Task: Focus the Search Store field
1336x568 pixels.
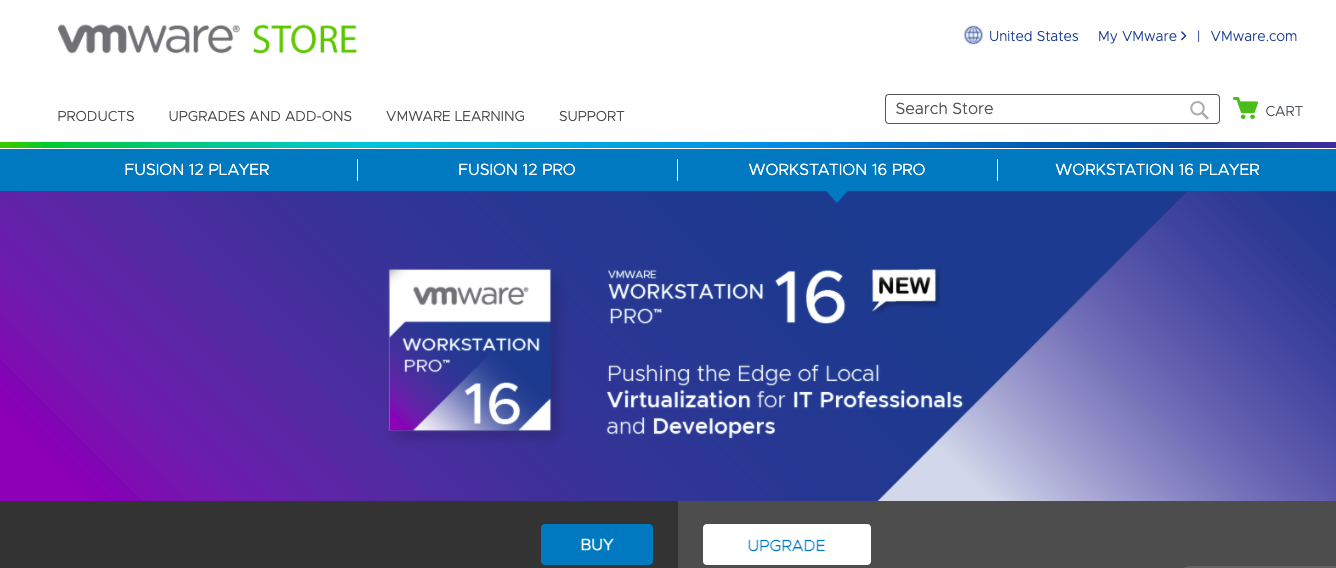Action: tap(1052, 109)
